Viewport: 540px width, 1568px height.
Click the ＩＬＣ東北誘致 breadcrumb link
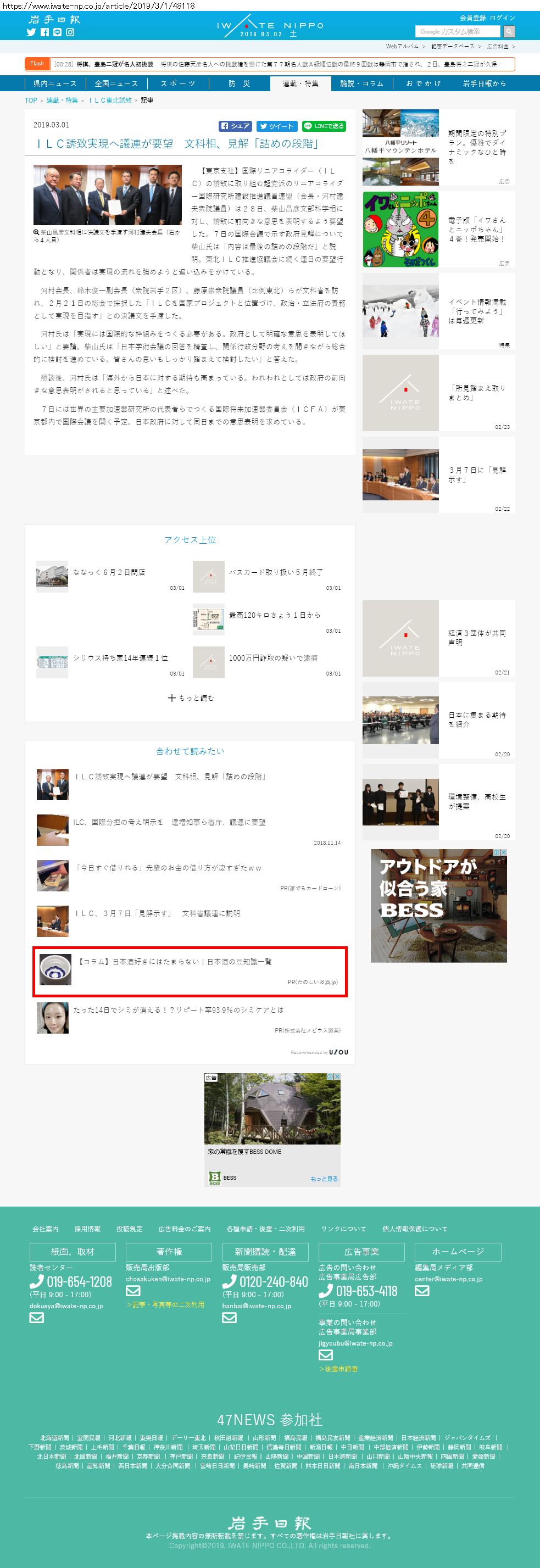[110, 101]
